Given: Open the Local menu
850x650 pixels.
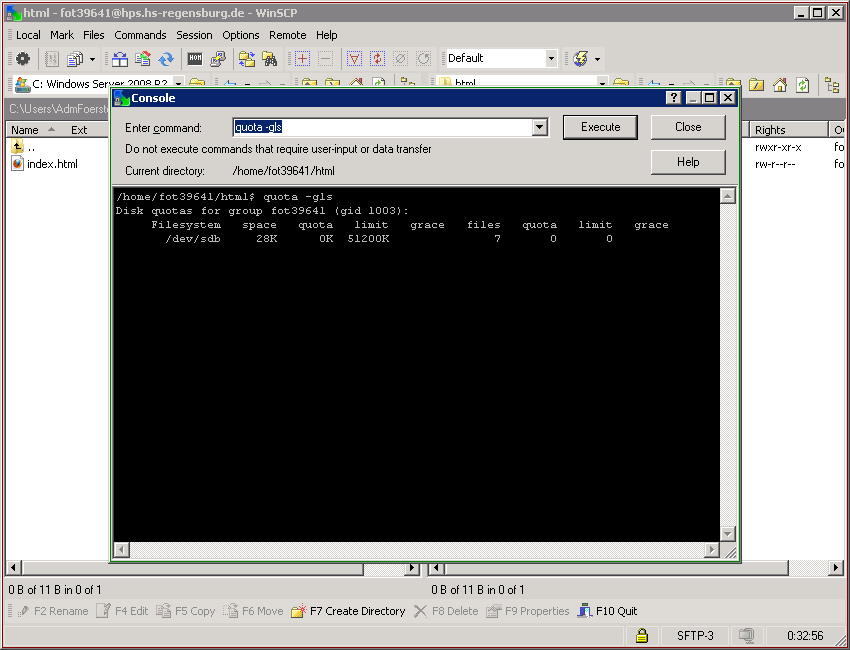Looking at the screenshot, I should point(28,35).
